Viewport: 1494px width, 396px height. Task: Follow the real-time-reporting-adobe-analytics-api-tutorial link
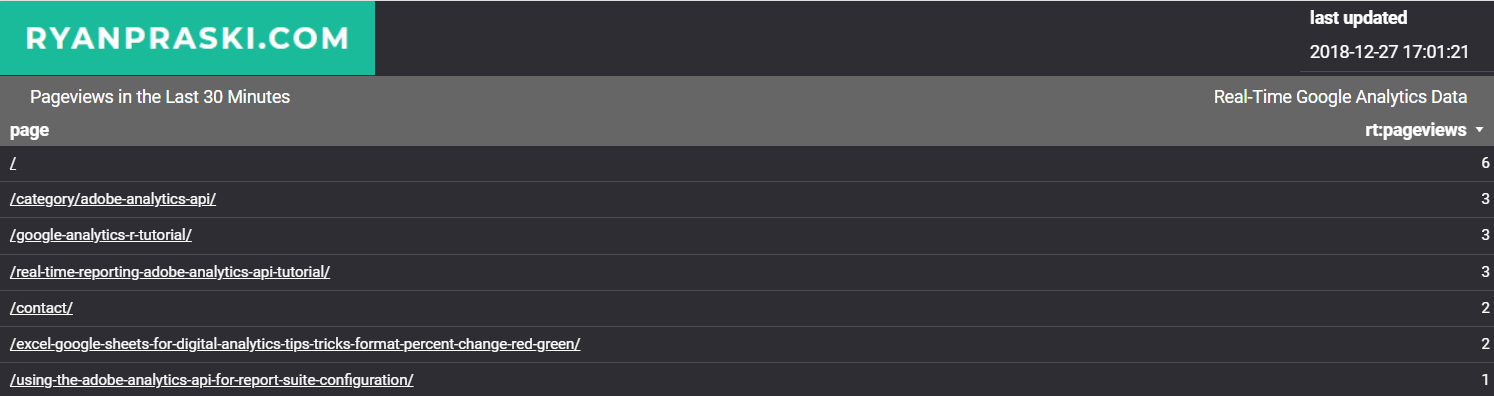click(x=170, y=271)
